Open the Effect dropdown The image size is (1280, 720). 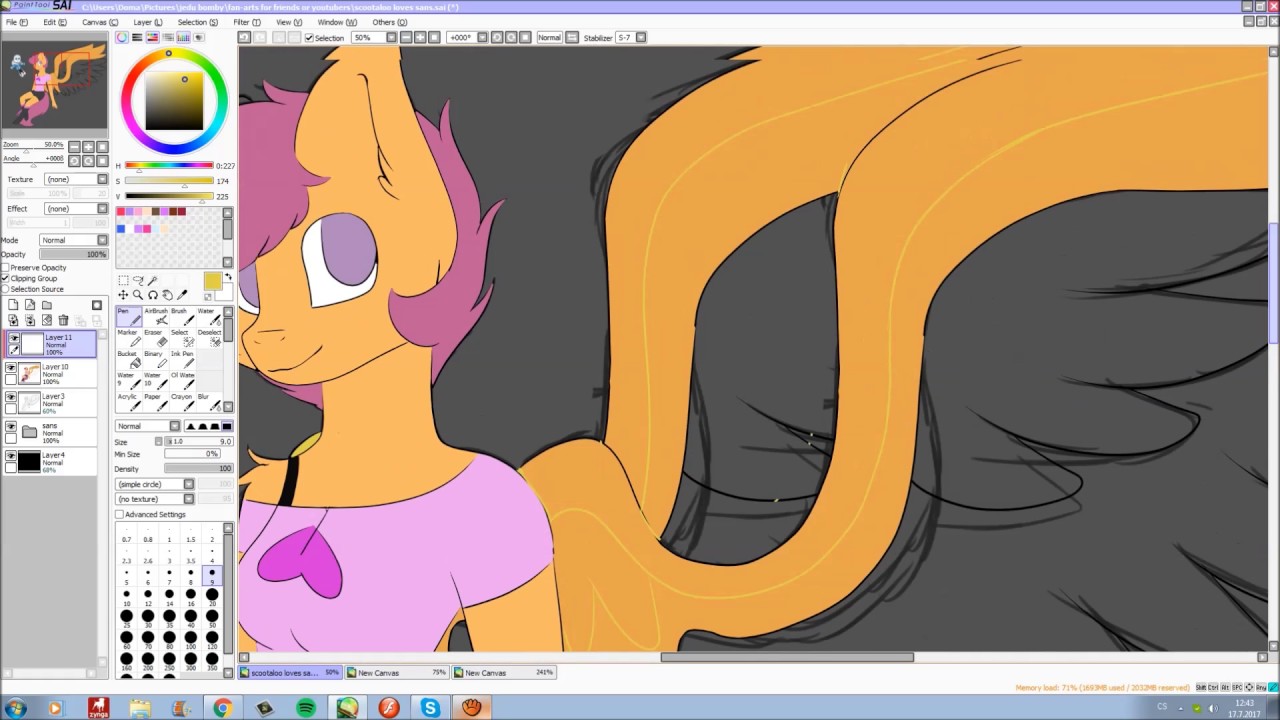(76, 209)
